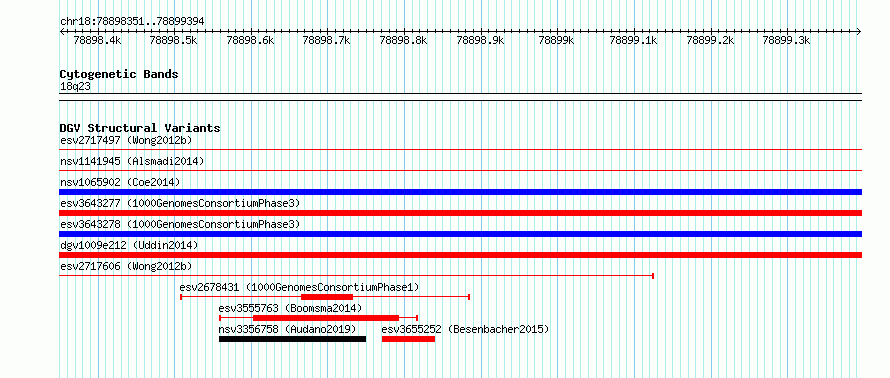
Task: Click the 78898.7k ruler tick label
Action: 327,40
